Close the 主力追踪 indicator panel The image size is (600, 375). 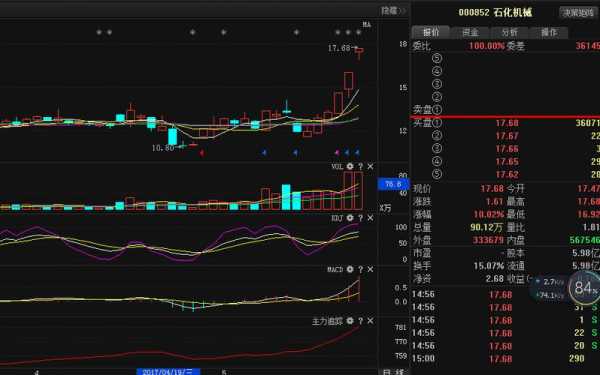(370, 321)
